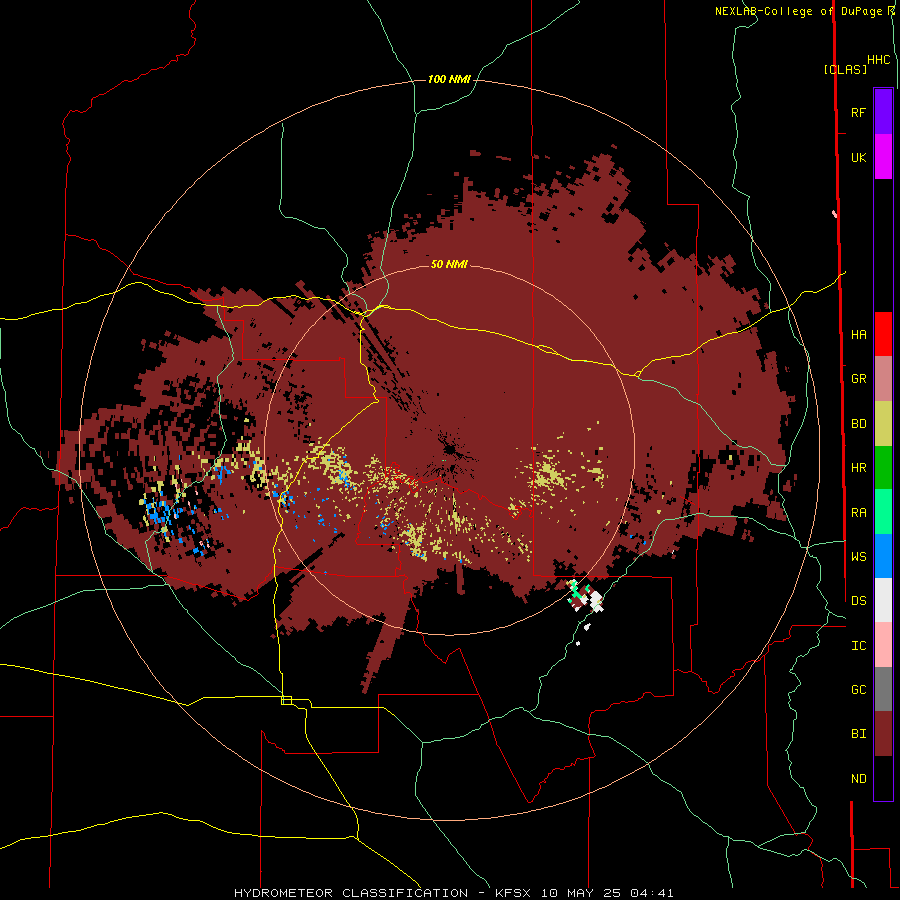The width and height of the screenshot is (900, 900).
Task: Click the RF purple legend swatch
Action: pos(883,112)
